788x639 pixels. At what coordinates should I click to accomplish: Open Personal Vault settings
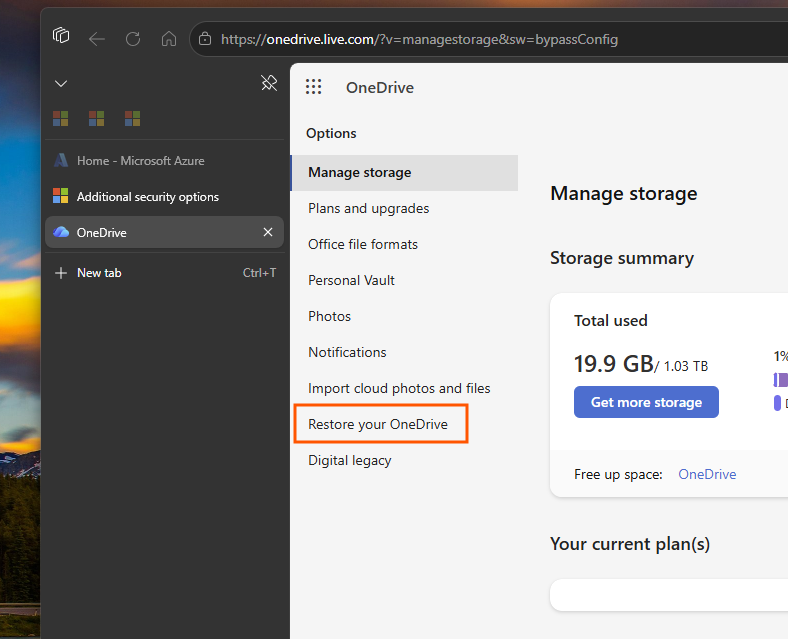pos(351,280)
